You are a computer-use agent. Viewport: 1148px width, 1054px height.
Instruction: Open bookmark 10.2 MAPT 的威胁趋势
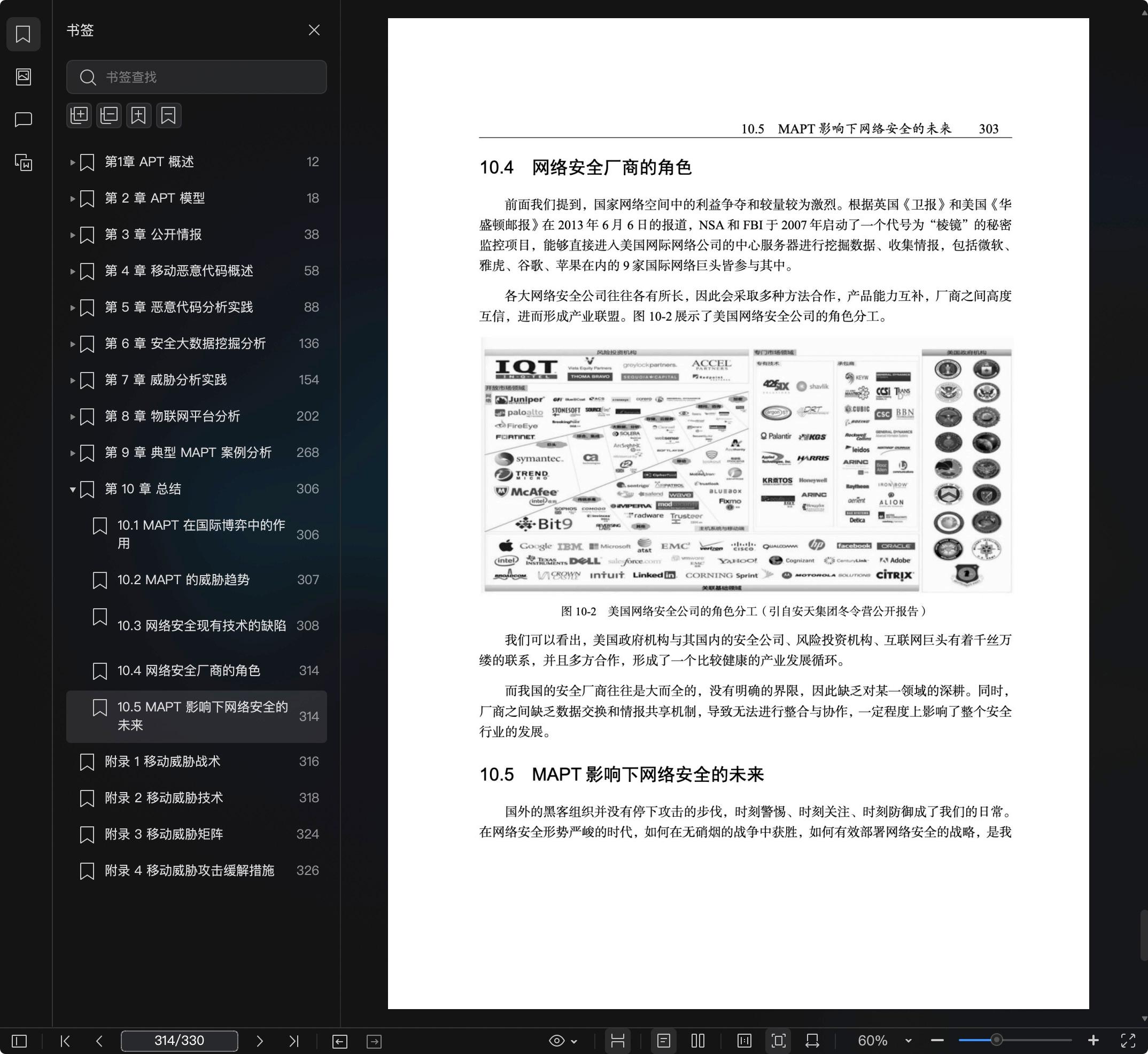[x=196, y=580]
